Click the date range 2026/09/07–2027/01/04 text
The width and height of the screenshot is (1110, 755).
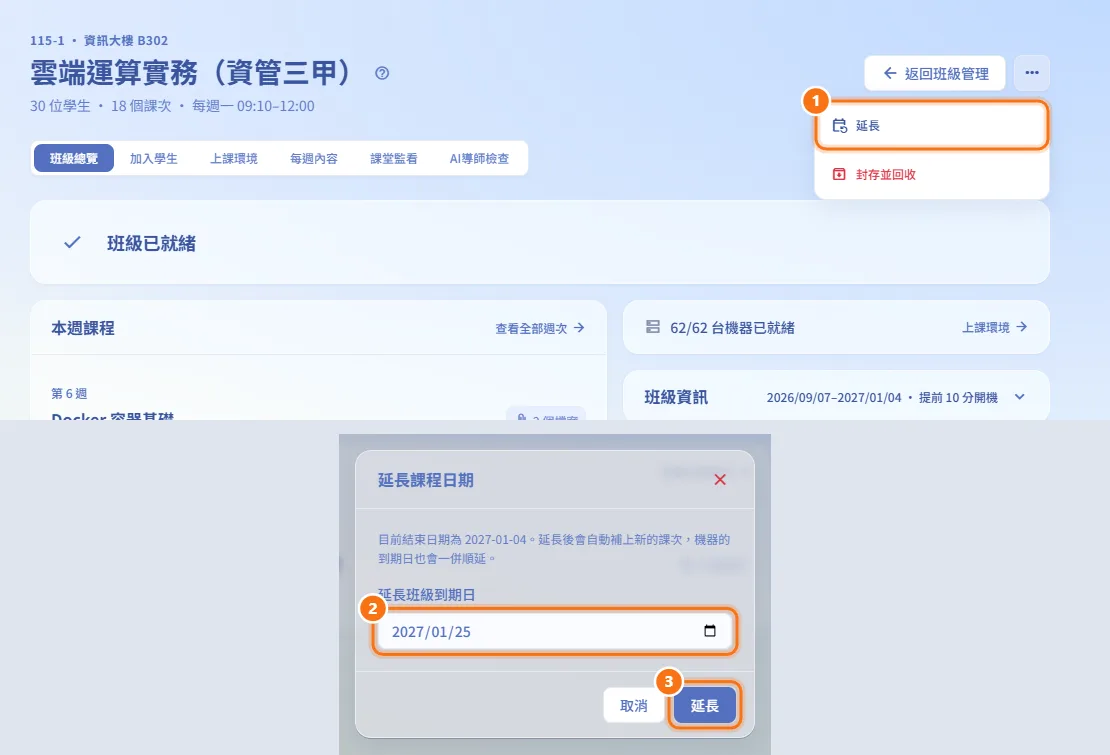(834, 398)
